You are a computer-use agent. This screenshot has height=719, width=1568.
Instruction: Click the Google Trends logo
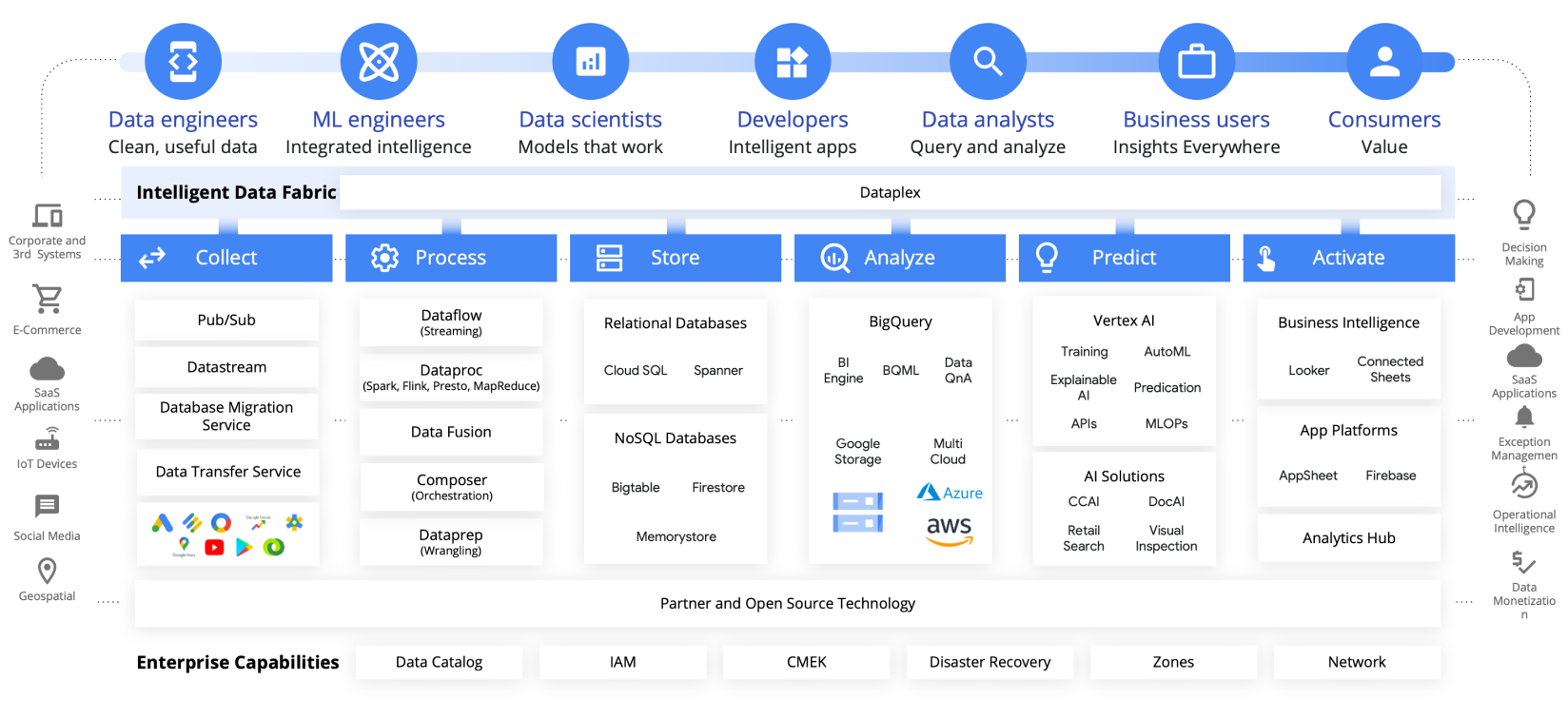click(x=258, y=522)
